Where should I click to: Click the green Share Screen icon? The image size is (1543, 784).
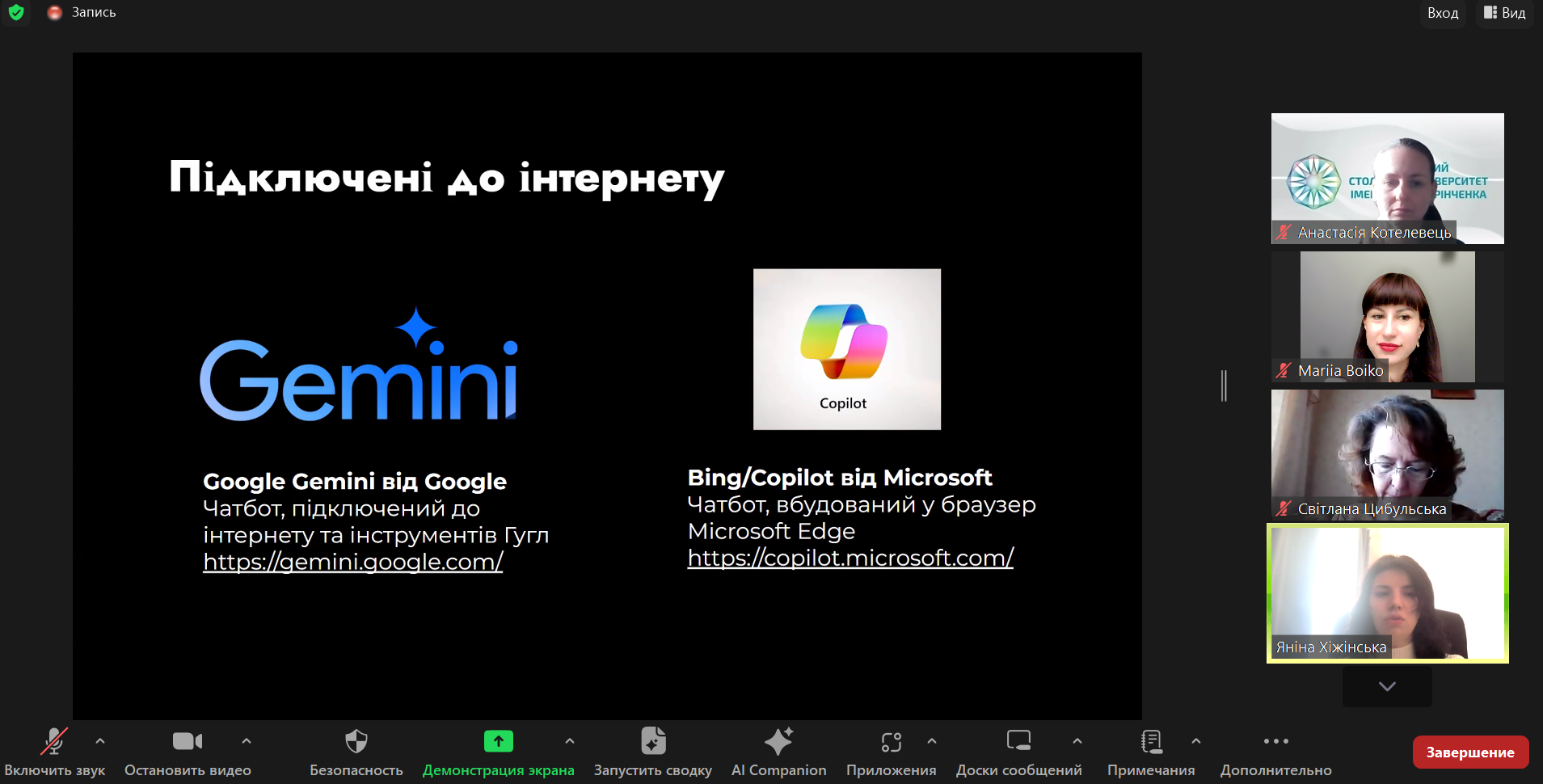tap(498, 741)
